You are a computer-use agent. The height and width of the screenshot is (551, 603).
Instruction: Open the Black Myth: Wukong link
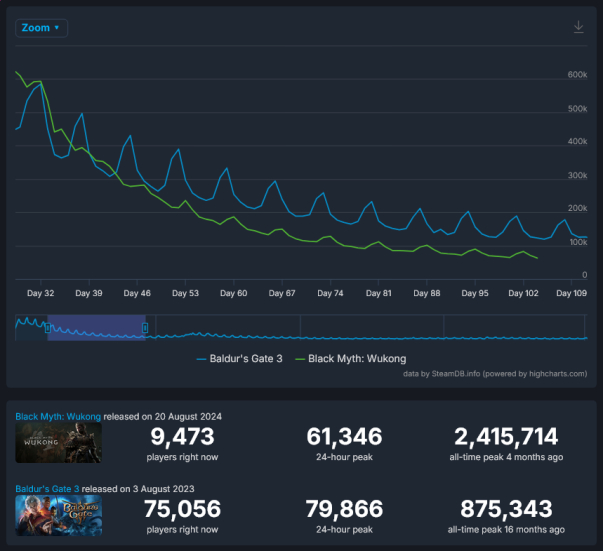58,416
